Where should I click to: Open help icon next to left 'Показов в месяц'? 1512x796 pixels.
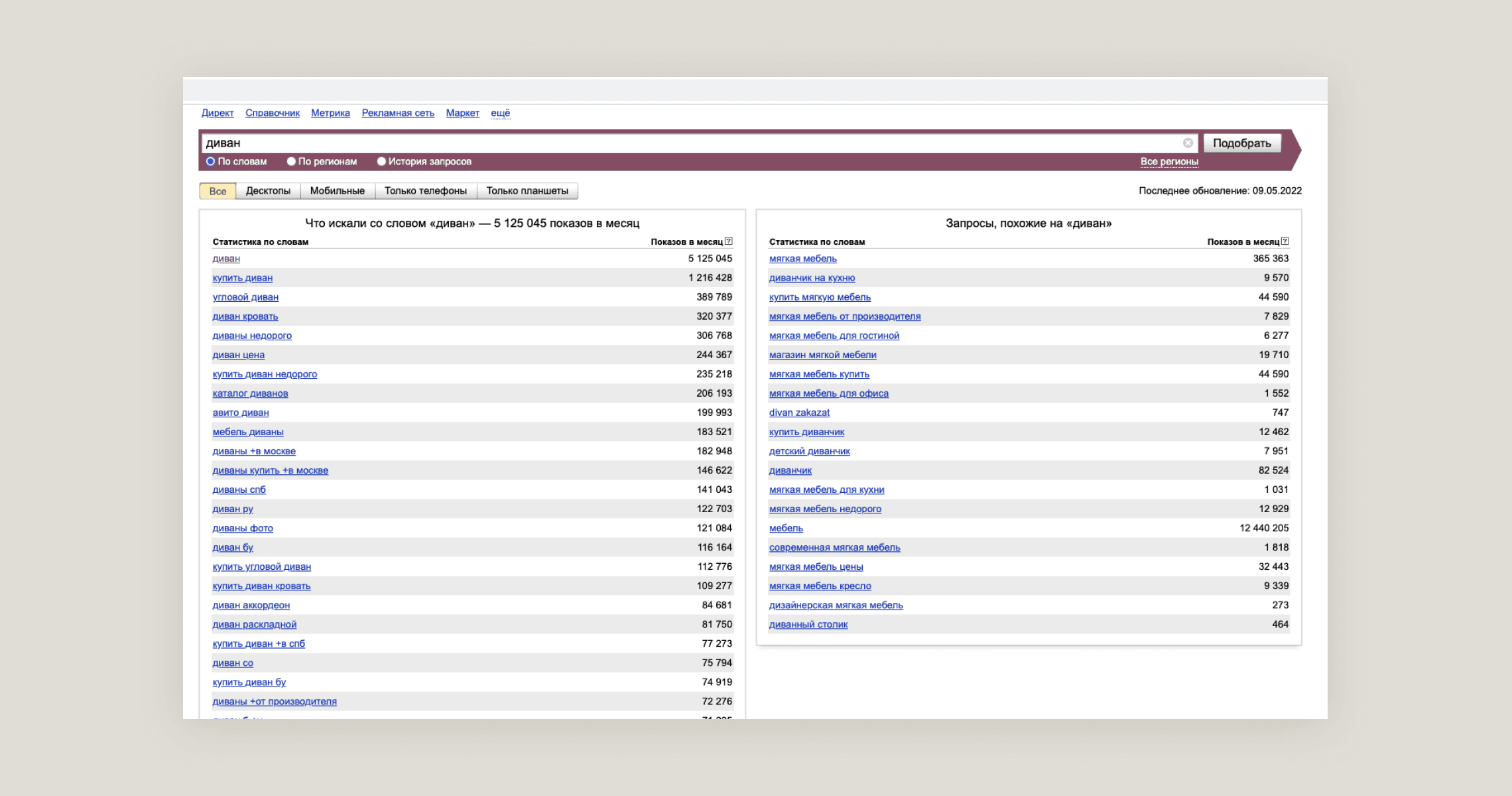point(729,241)
